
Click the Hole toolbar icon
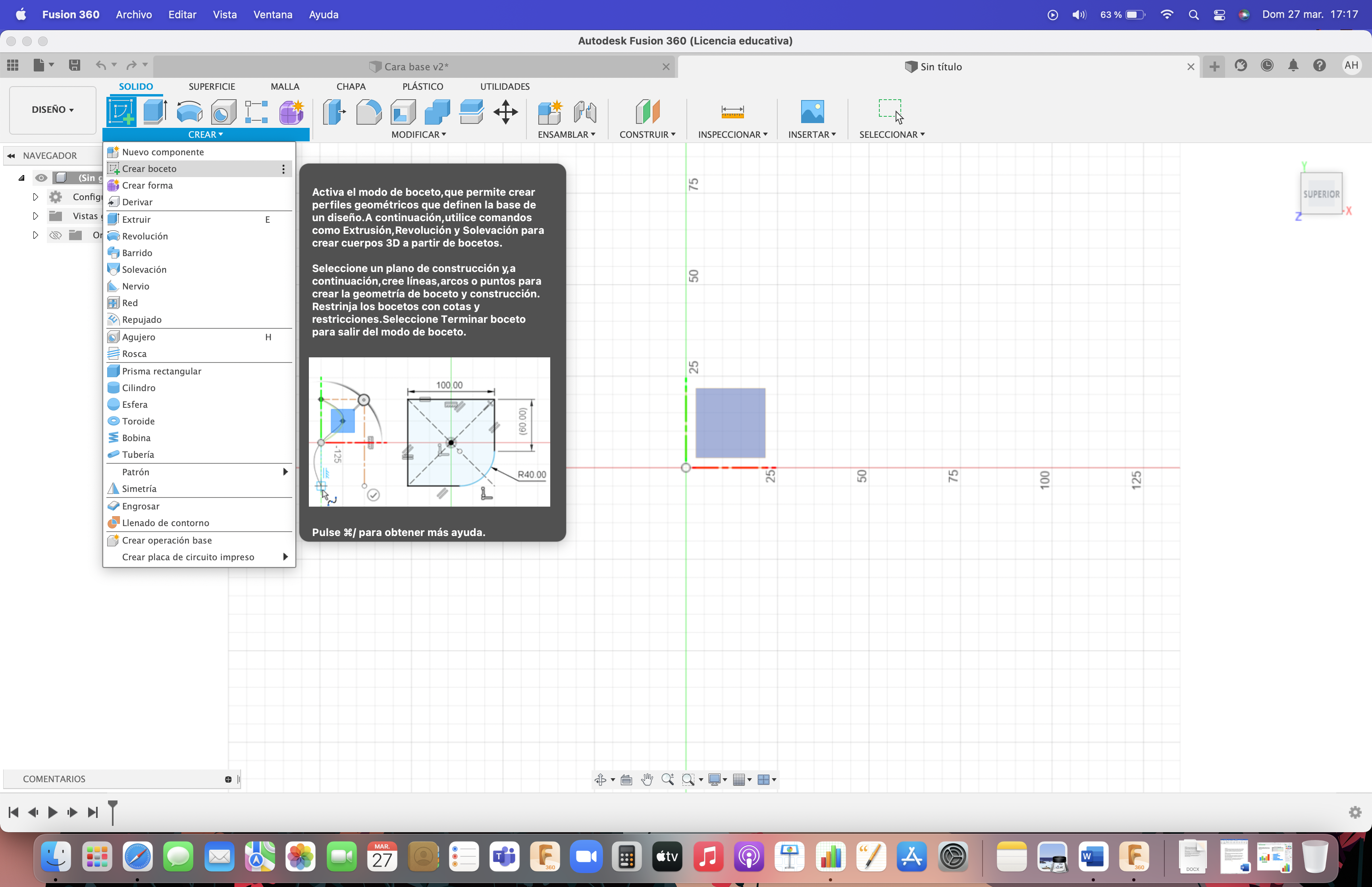pos(224,111)
